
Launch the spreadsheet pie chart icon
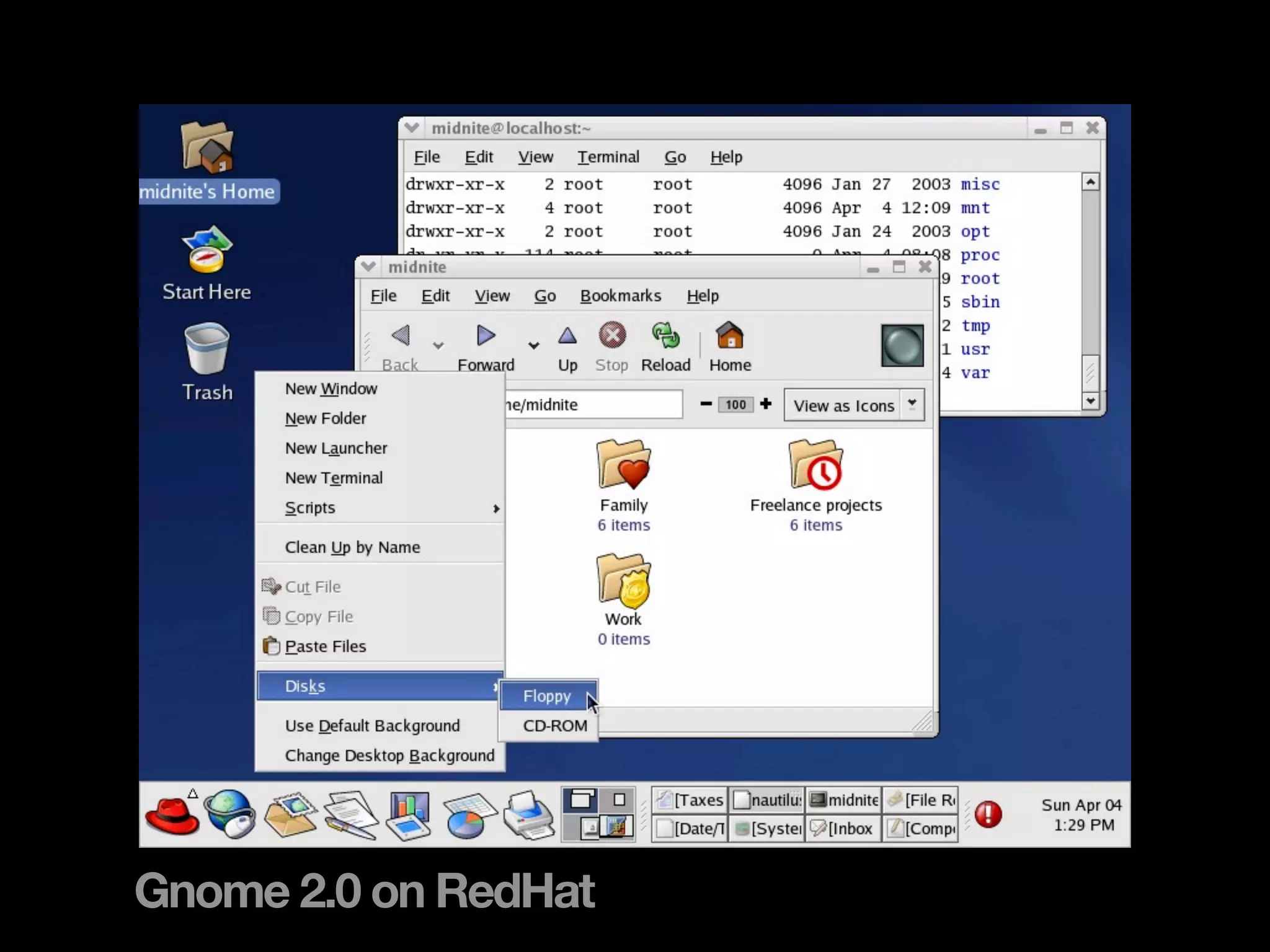click(x=469, y=816)
